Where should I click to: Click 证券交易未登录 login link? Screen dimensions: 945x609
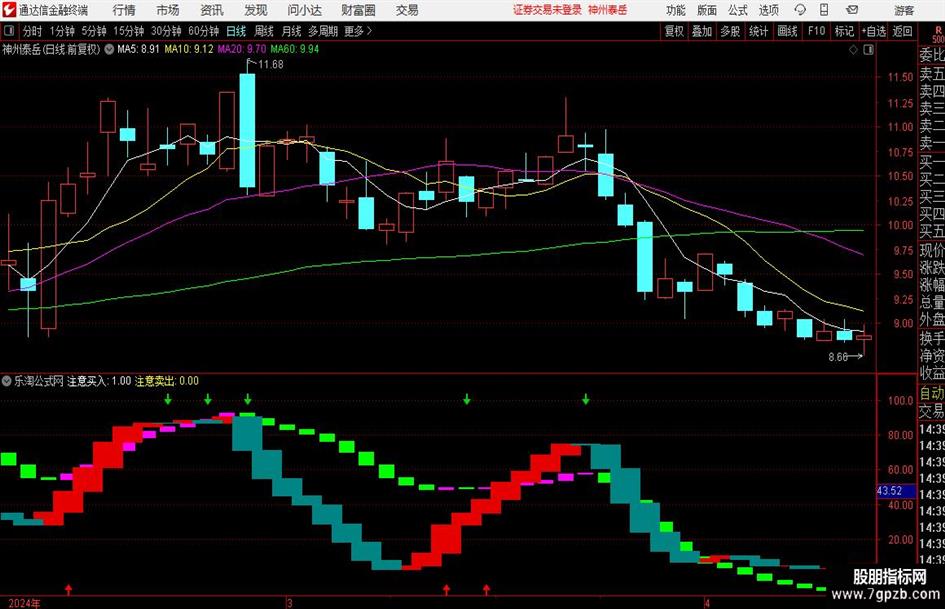(547, 10)
